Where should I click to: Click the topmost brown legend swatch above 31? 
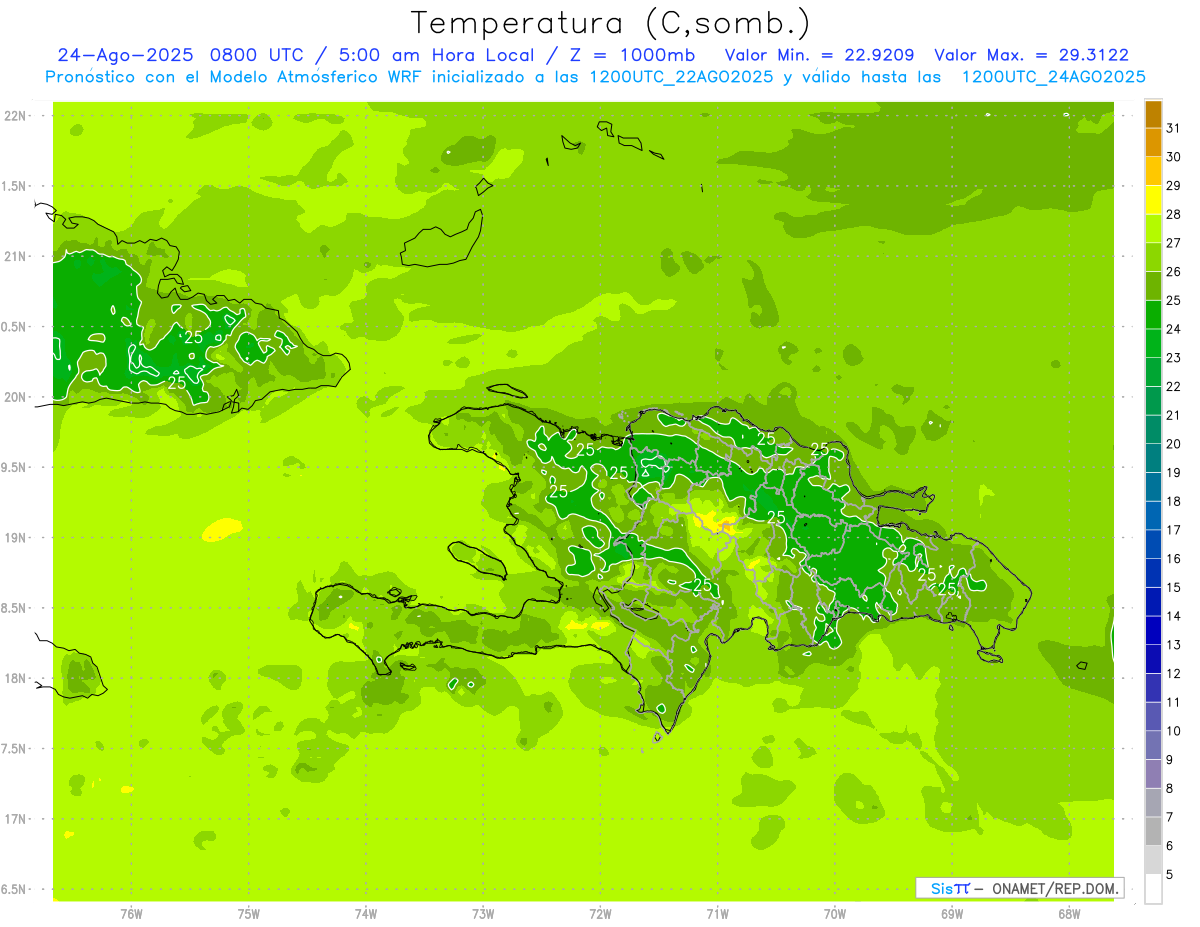[x=1153, y=114]
